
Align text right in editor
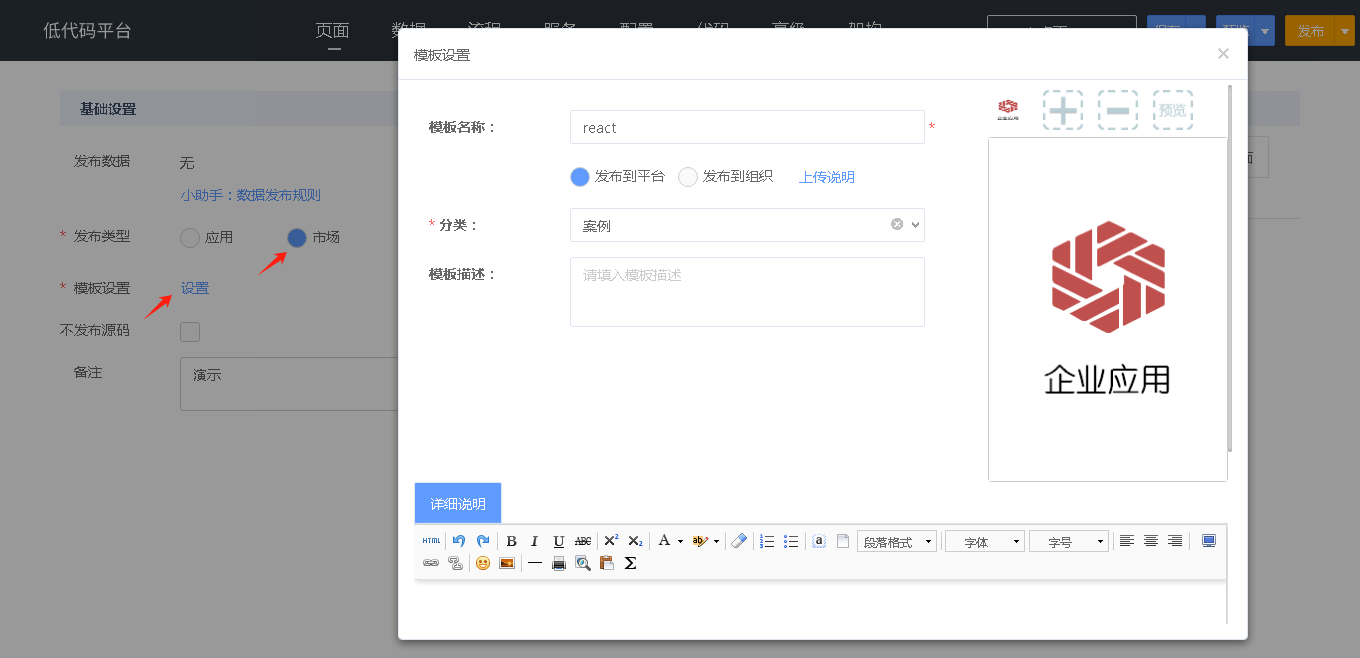point(1175,541)
